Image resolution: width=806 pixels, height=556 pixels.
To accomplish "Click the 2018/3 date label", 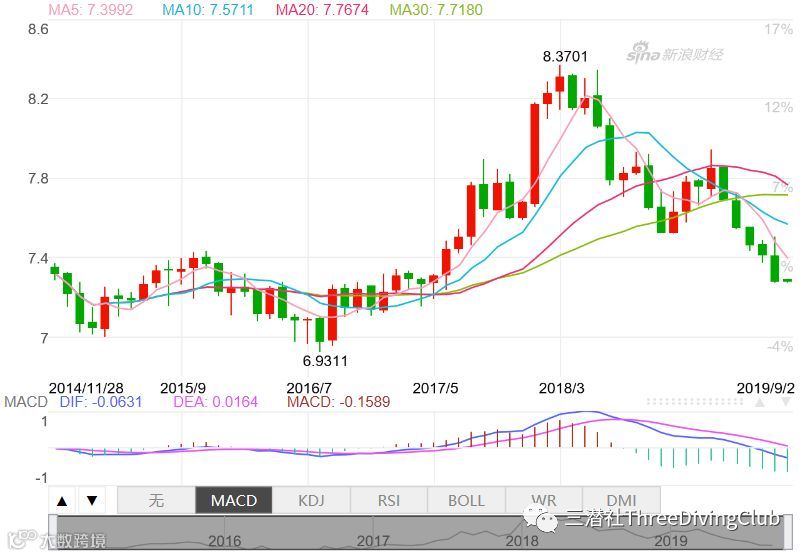I will pyautogui.click(x=561, y=388).
